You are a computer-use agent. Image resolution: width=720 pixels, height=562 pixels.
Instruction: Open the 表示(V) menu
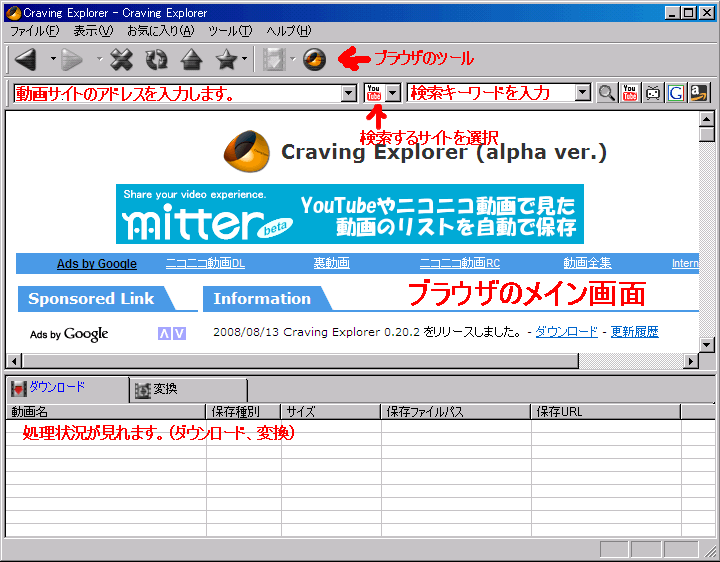(93, 31)
